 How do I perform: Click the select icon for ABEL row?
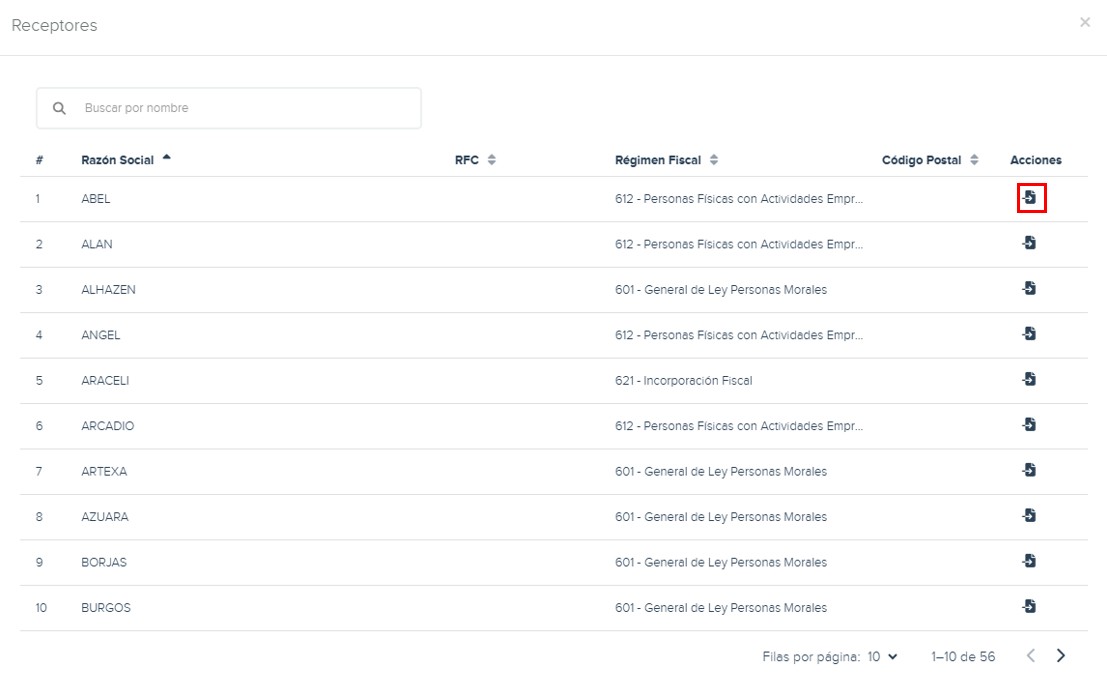tap(1029, 198)
